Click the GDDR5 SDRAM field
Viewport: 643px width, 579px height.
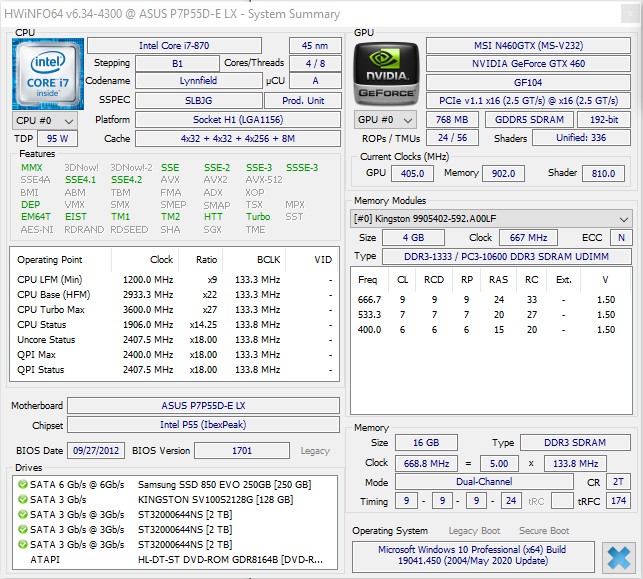pyautogui.click(x=529, y=120)
